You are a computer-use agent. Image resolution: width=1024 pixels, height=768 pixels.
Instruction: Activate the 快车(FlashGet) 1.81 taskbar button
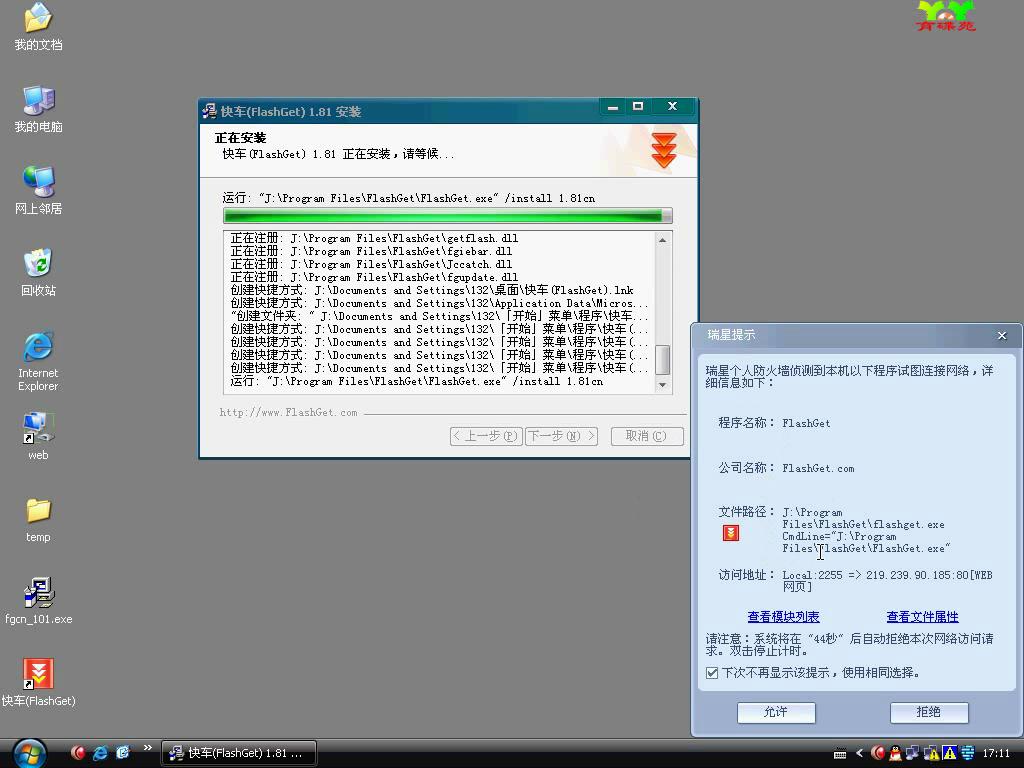pyautogui.click(x=239, y=753)
